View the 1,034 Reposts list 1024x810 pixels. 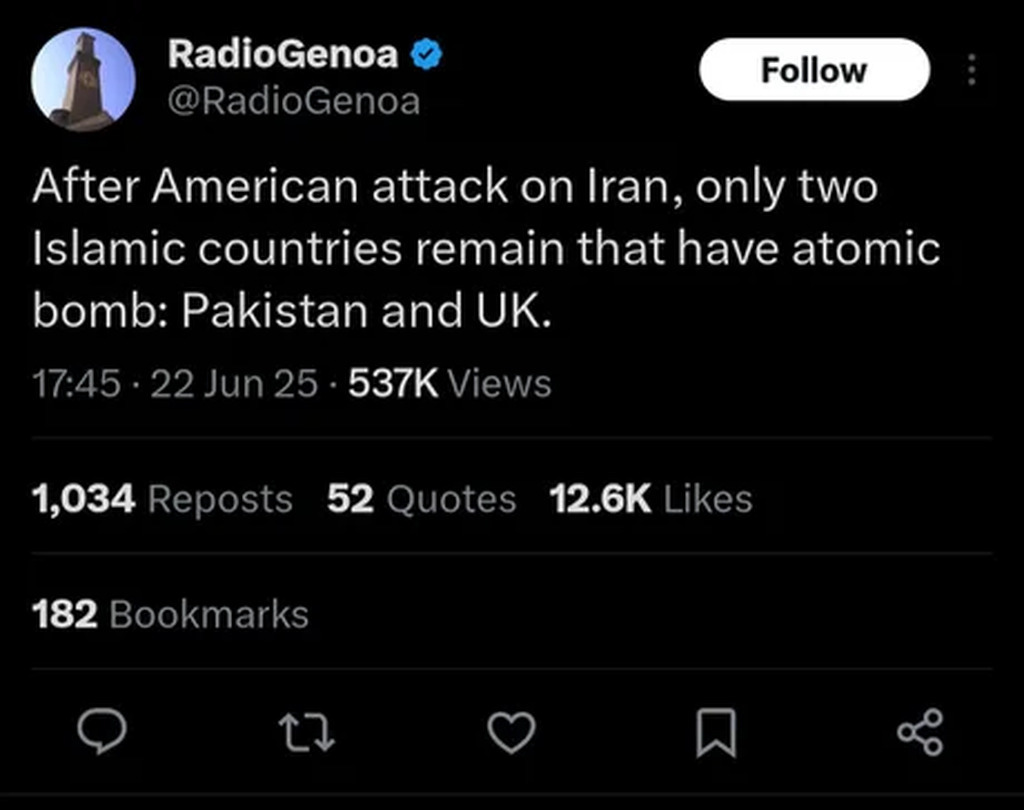[162, 499]
